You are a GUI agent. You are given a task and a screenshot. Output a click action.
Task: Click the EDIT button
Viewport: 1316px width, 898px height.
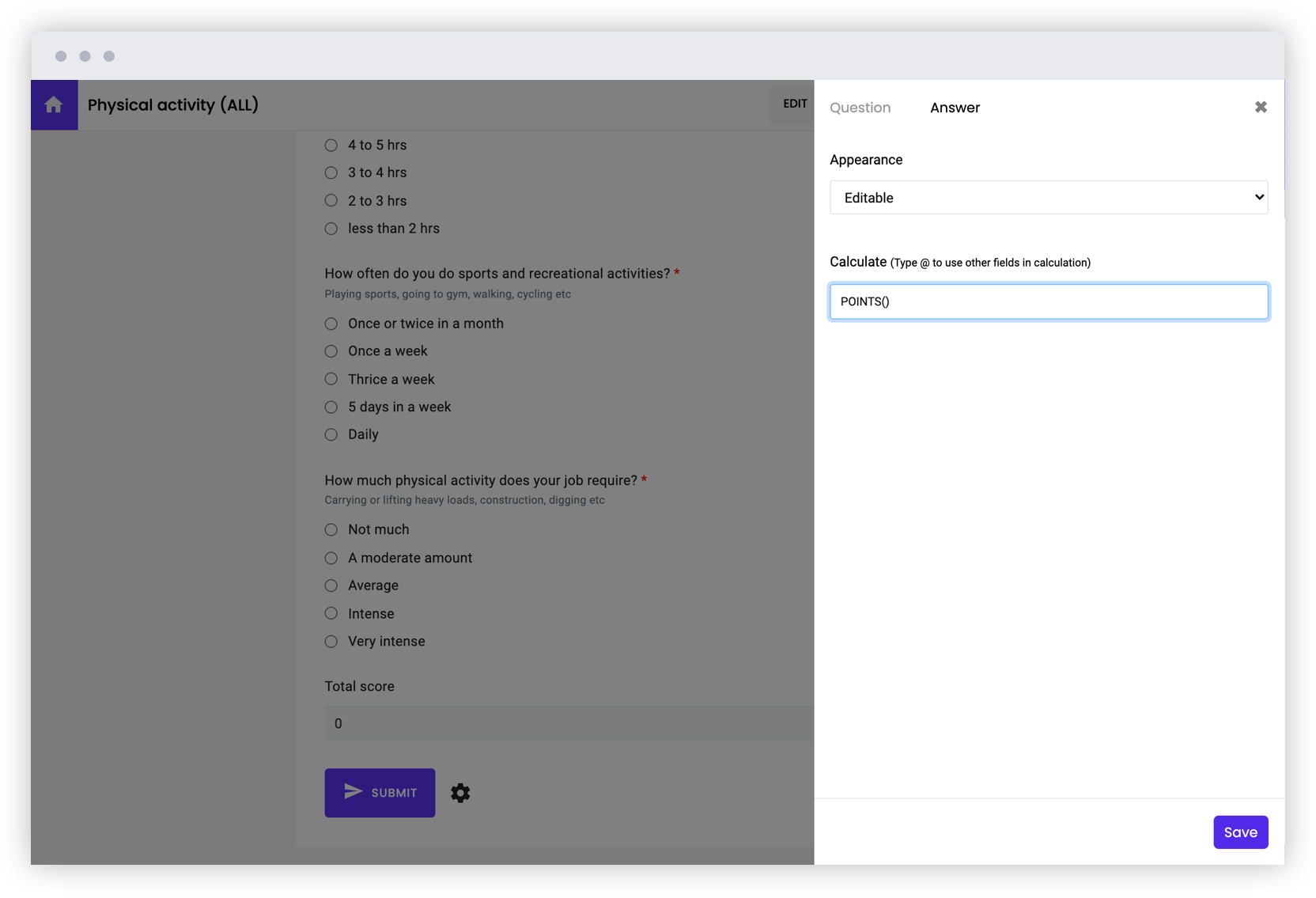click(x=795, y=104)
